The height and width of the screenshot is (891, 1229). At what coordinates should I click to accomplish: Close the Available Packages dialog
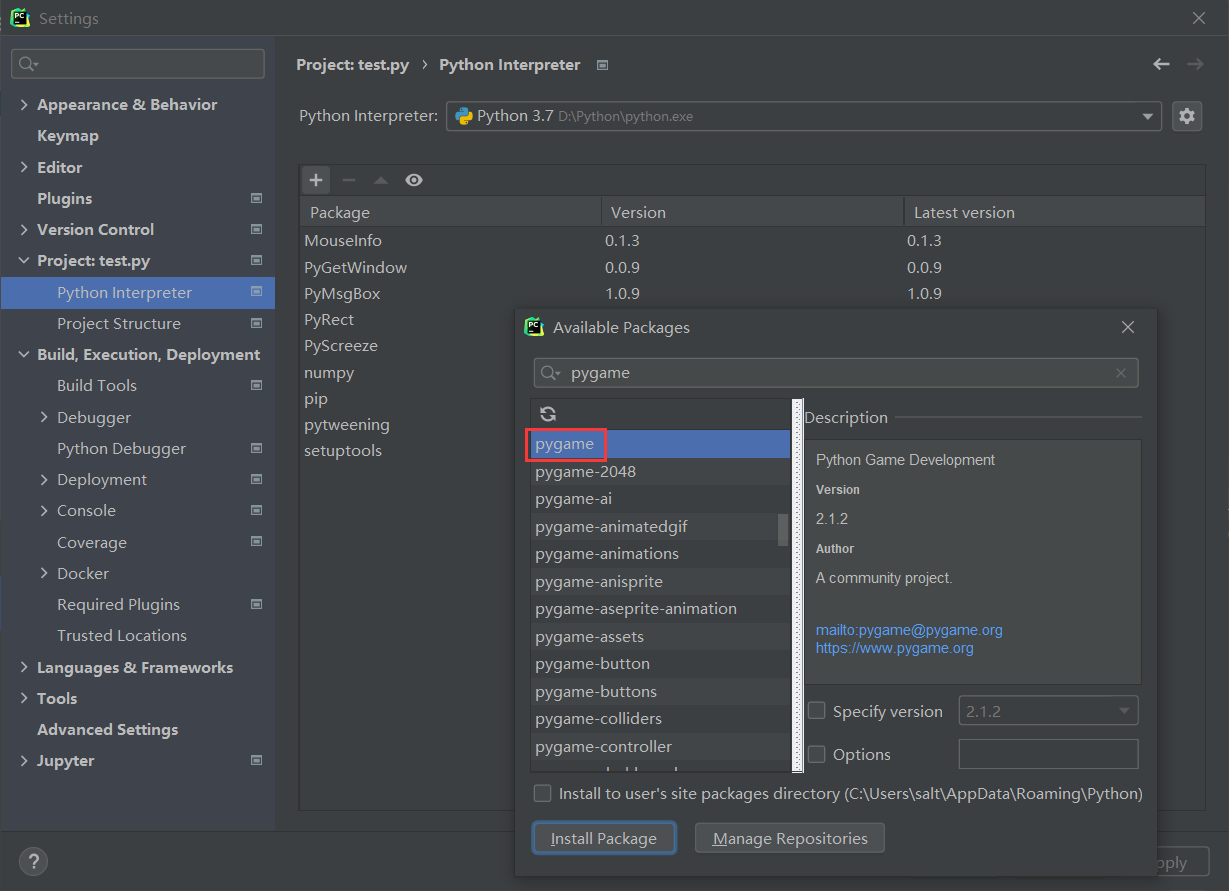click(x=1128, y=327)
